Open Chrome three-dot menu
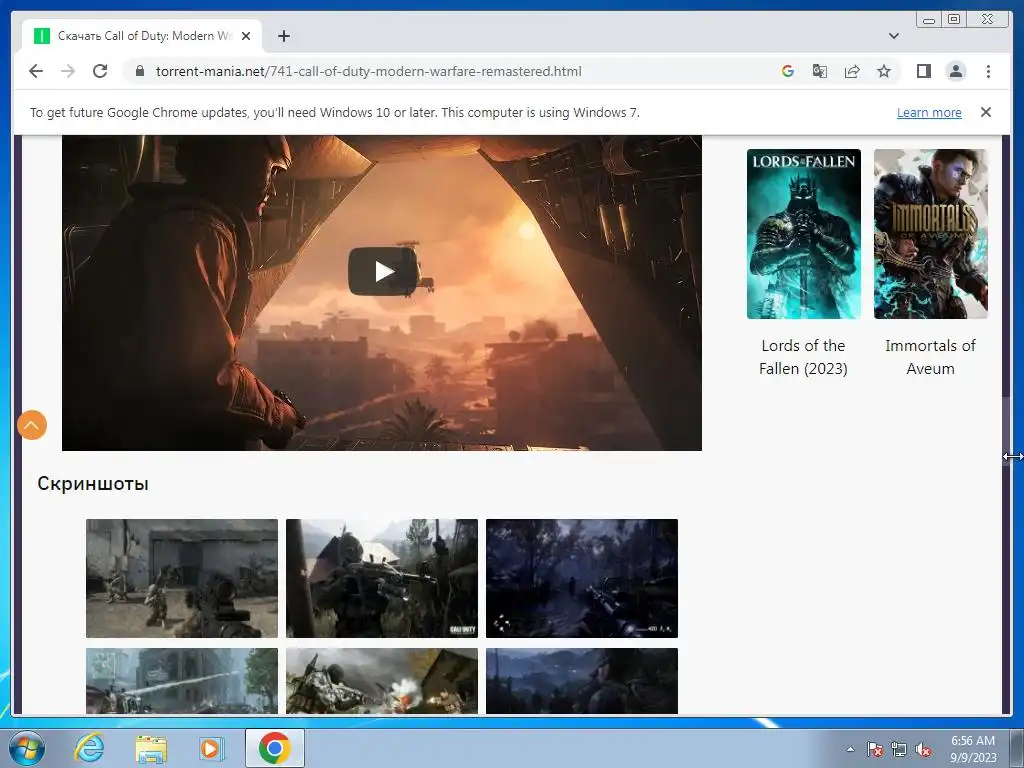 (x=988, y=71)
